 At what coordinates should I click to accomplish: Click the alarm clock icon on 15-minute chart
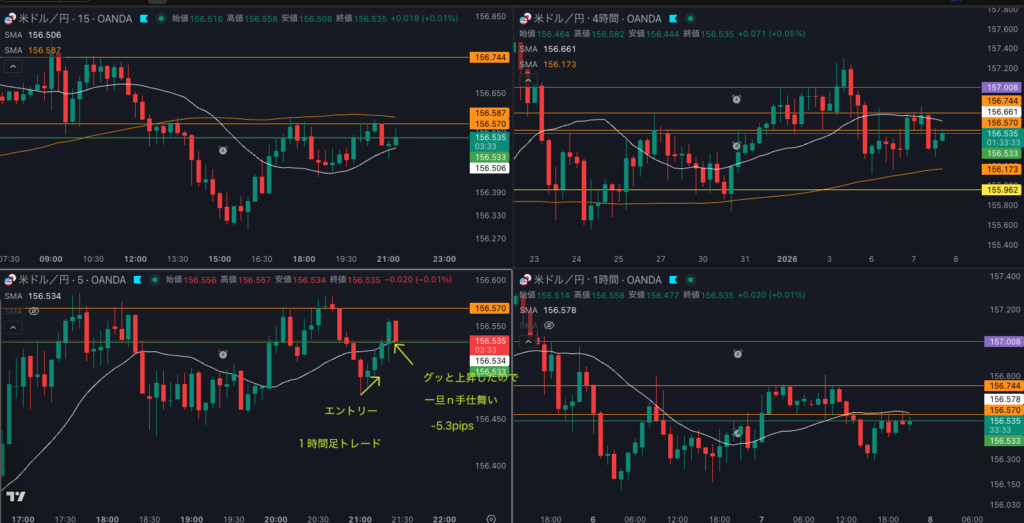click(223, 149)
